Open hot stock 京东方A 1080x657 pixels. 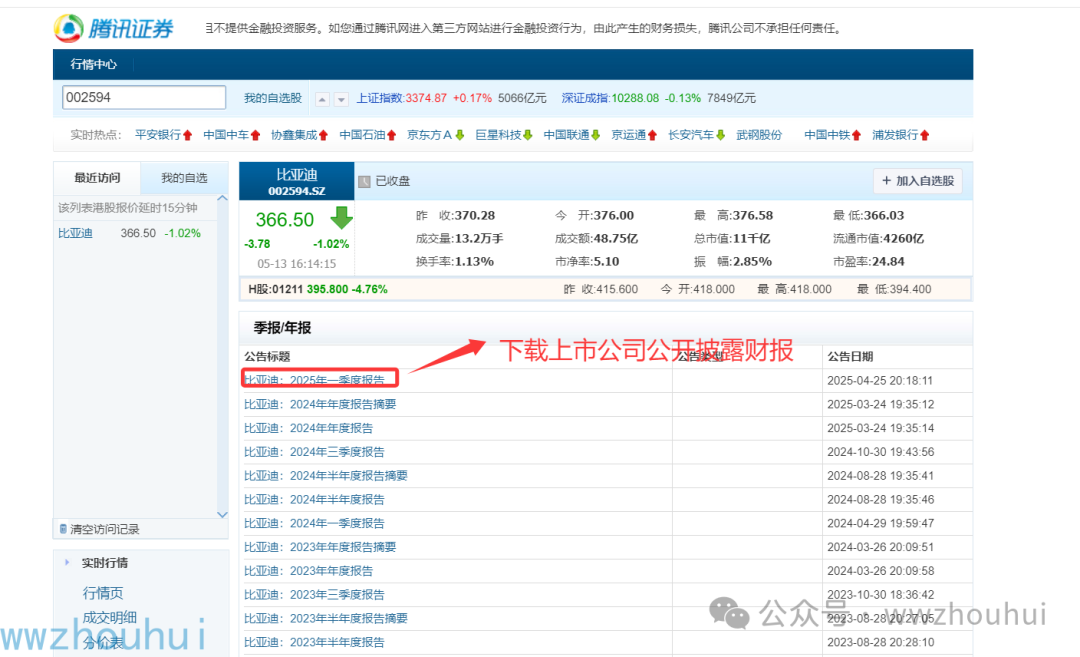(430, 135)
